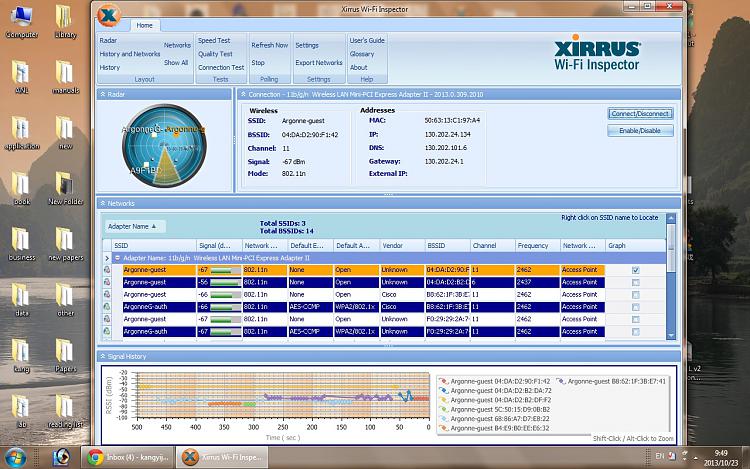This screenshot has height=469, width=750.
Task: Sort by Vendor column header
Action: pos(402,245)
